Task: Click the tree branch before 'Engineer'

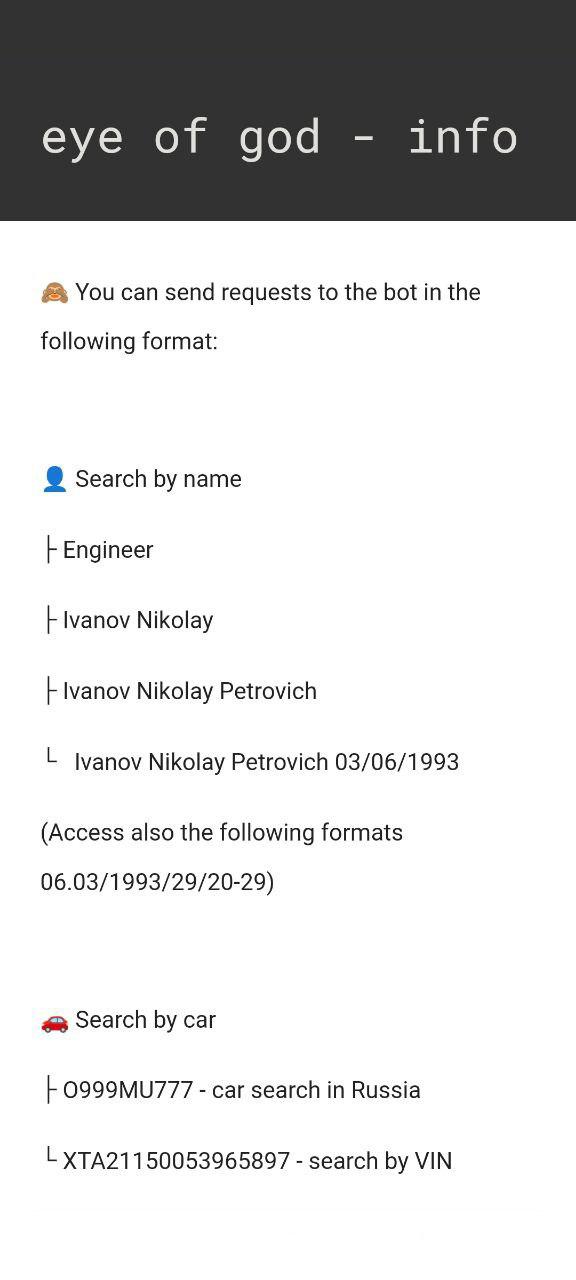Action: (x=51, y=550)
